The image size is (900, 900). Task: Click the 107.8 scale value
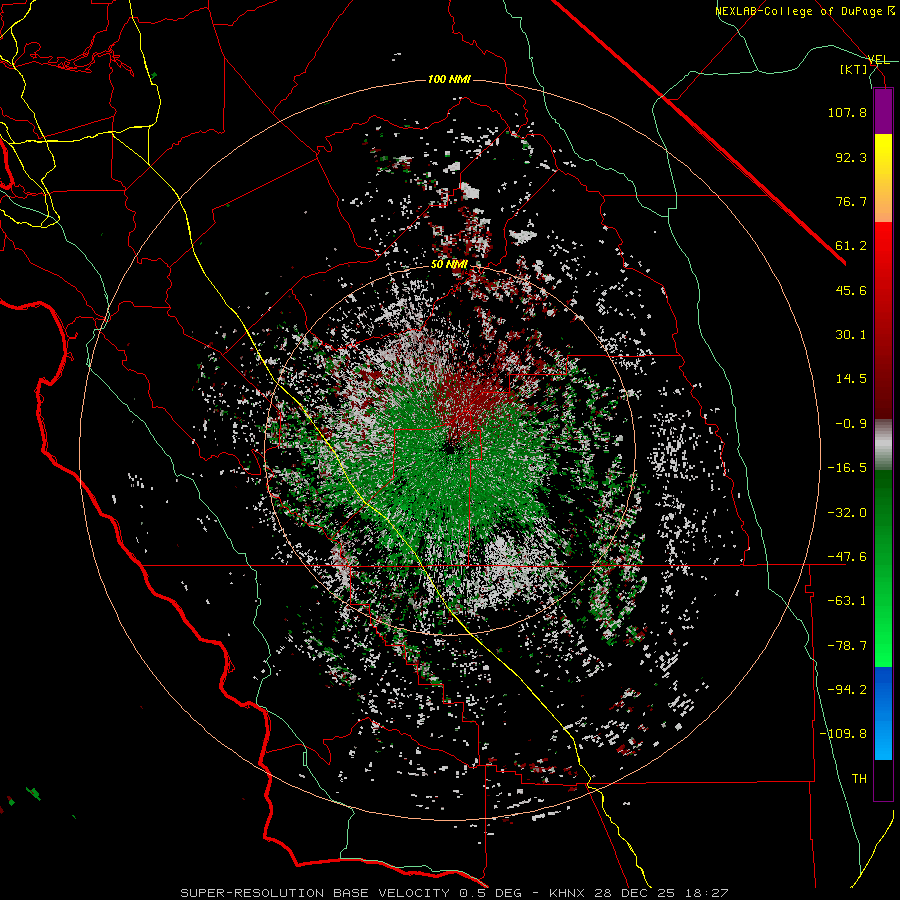point(847,112)
